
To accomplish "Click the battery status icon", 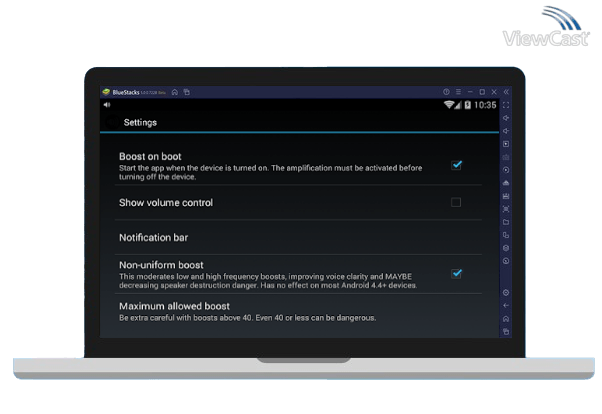I will [468, 105].
